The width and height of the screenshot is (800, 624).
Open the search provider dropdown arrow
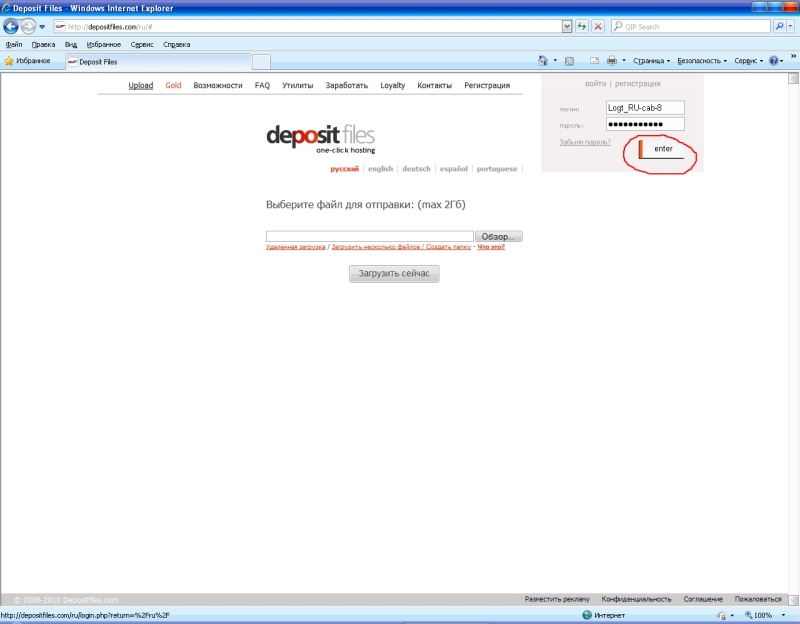pyautogui.click(x=791, y=27)
